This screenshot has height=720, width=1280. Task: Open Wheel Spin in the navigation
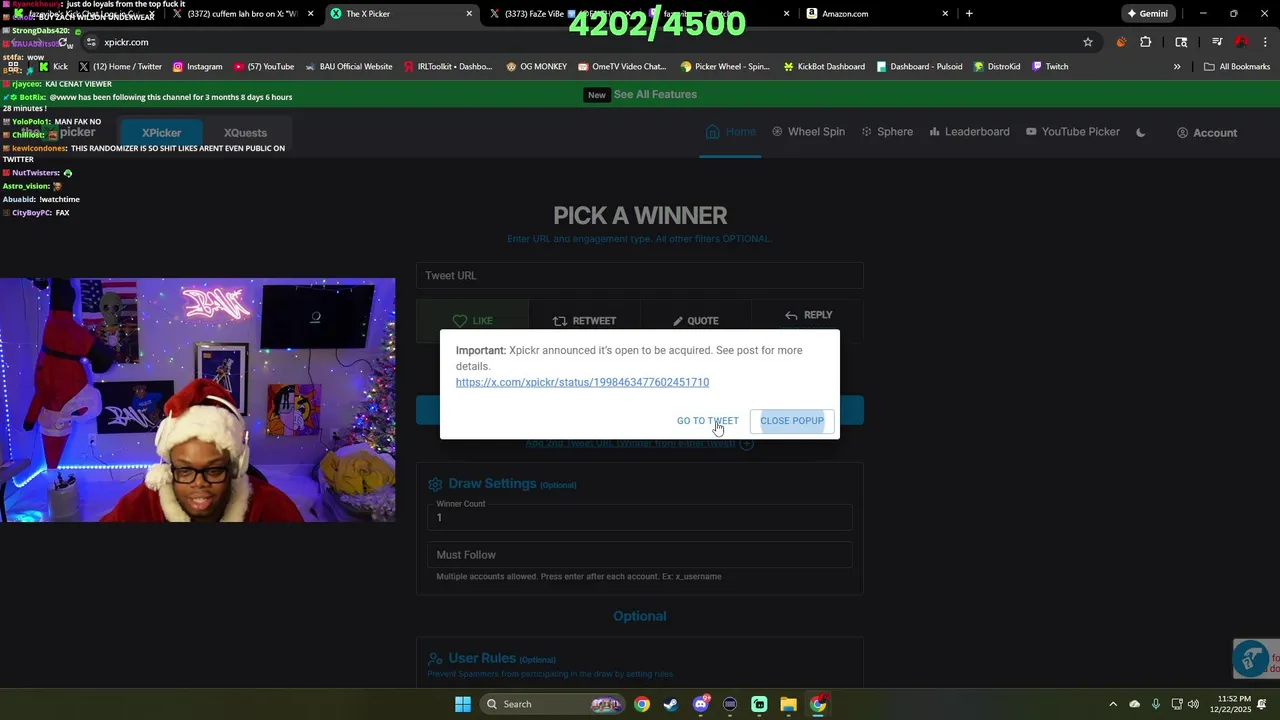point(808,132)
